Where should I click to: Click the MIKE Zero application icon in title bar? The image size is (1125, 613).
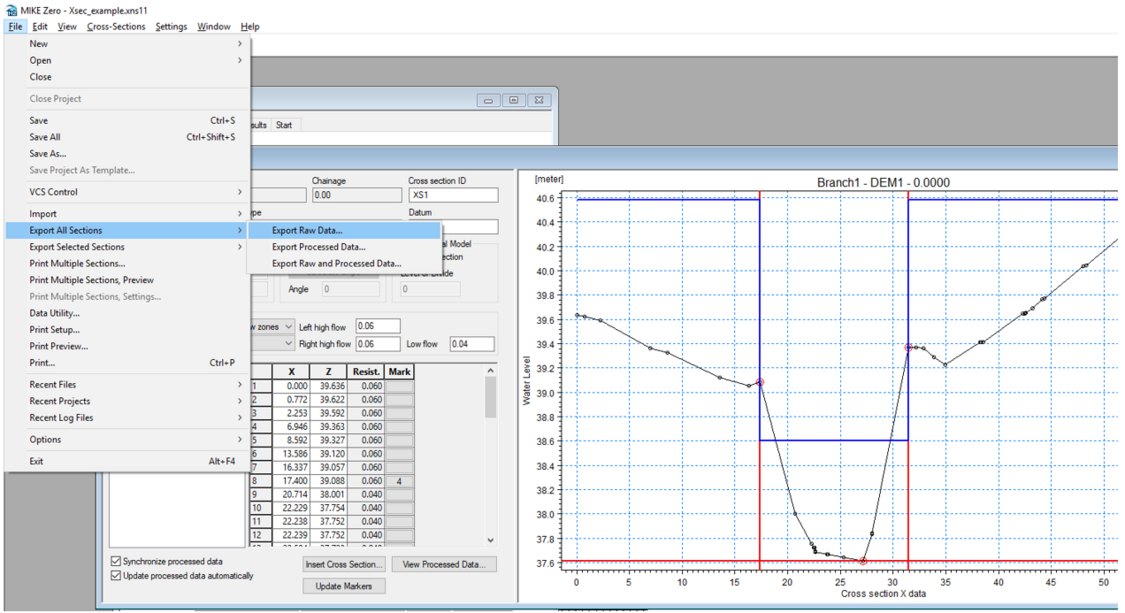(11, 9)
